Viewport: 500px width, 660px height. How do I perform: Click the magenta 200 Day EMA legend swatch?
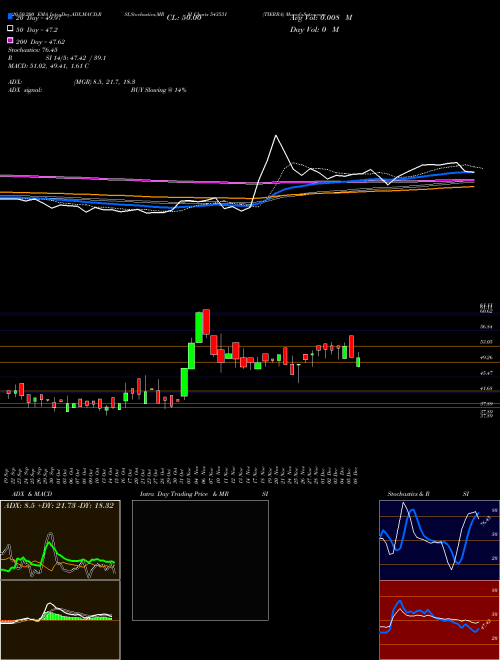pyautogui.click(x=10, y=40)
